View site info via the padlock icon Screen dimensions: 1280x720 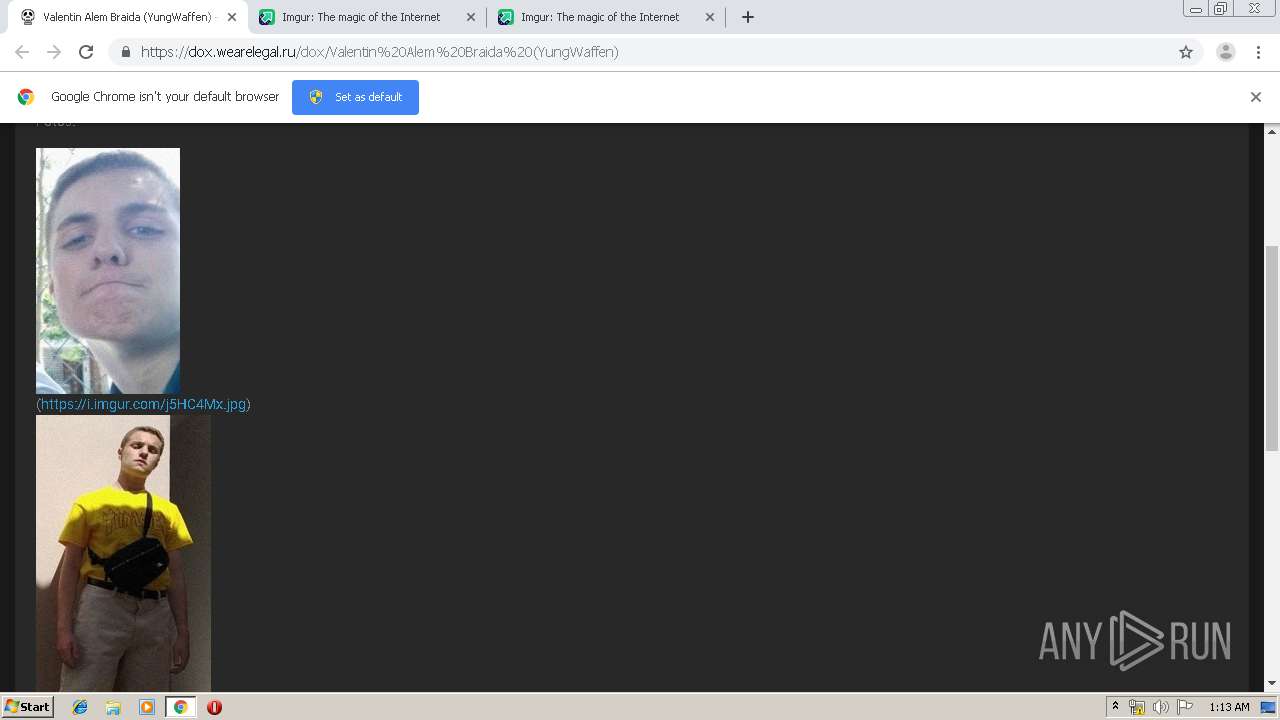(x=125, y=52)
